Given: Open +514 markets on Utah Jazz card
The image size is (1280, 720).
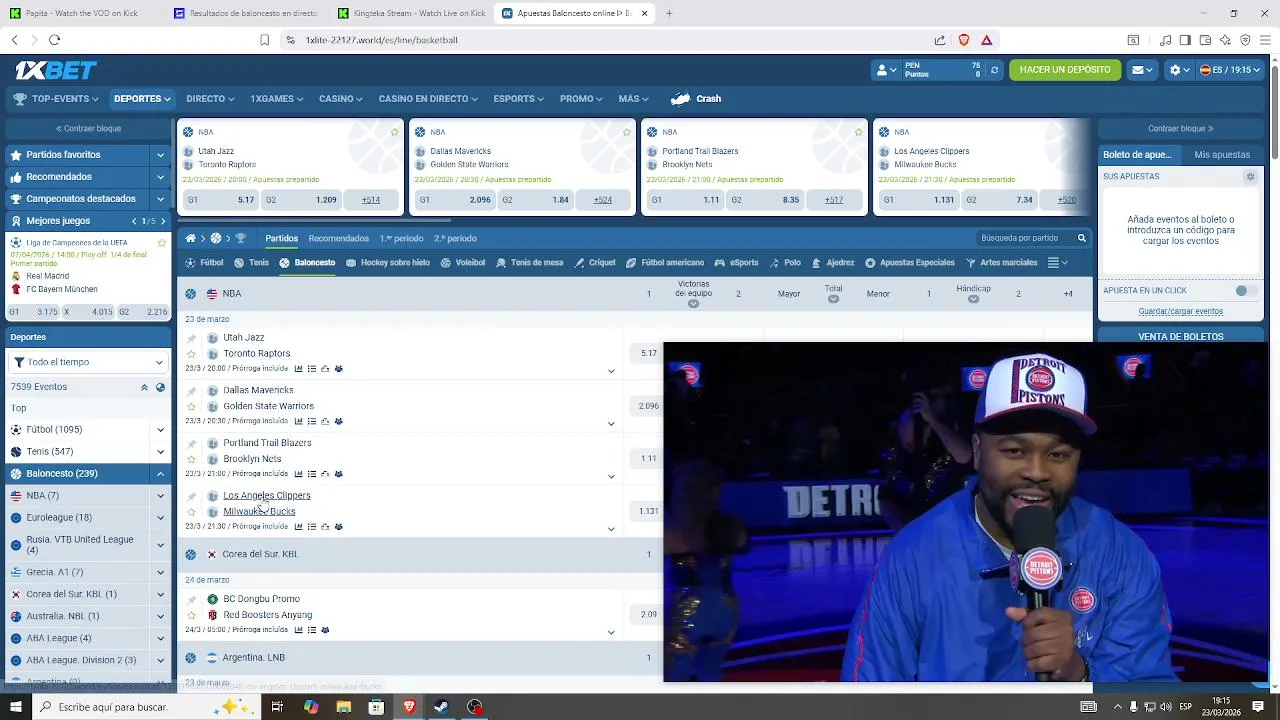Looking at the screenshot, I should (x=370, y=200).
